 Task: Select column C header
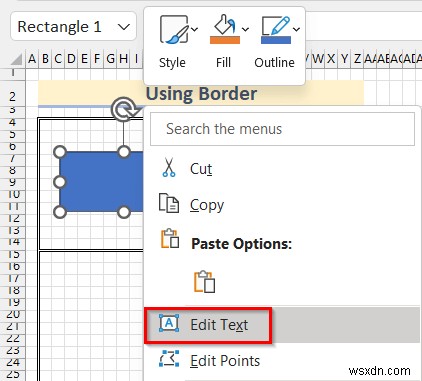point(58,59)
